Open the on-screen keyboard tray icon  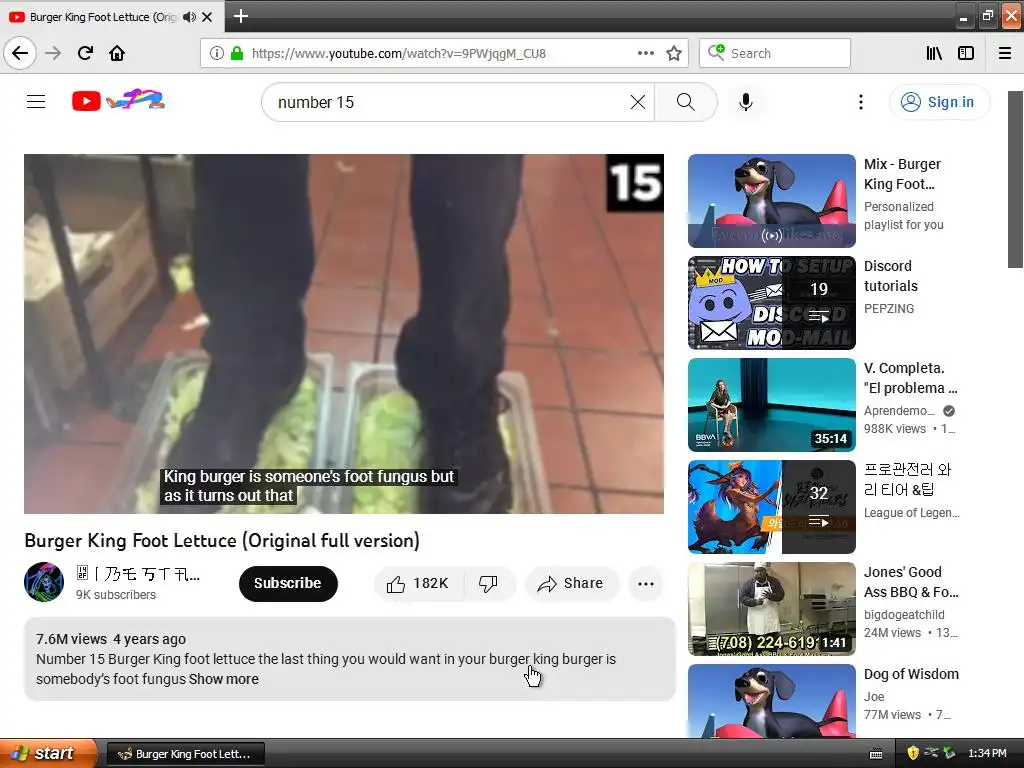[x=876, y=754]
